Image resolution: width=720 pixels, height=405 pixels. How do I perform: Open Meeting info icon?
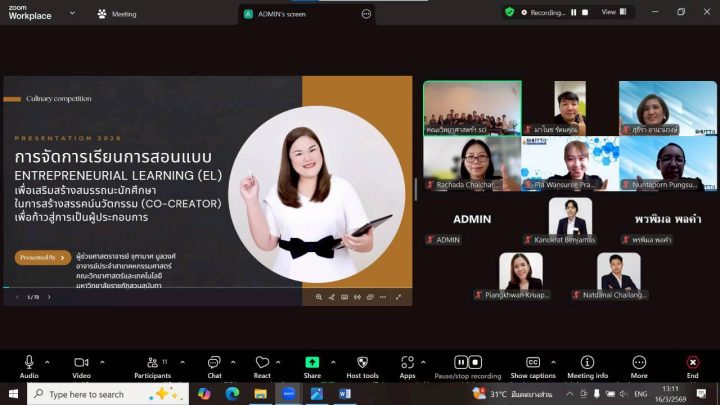pyautogui.click(x=587, y=362)
